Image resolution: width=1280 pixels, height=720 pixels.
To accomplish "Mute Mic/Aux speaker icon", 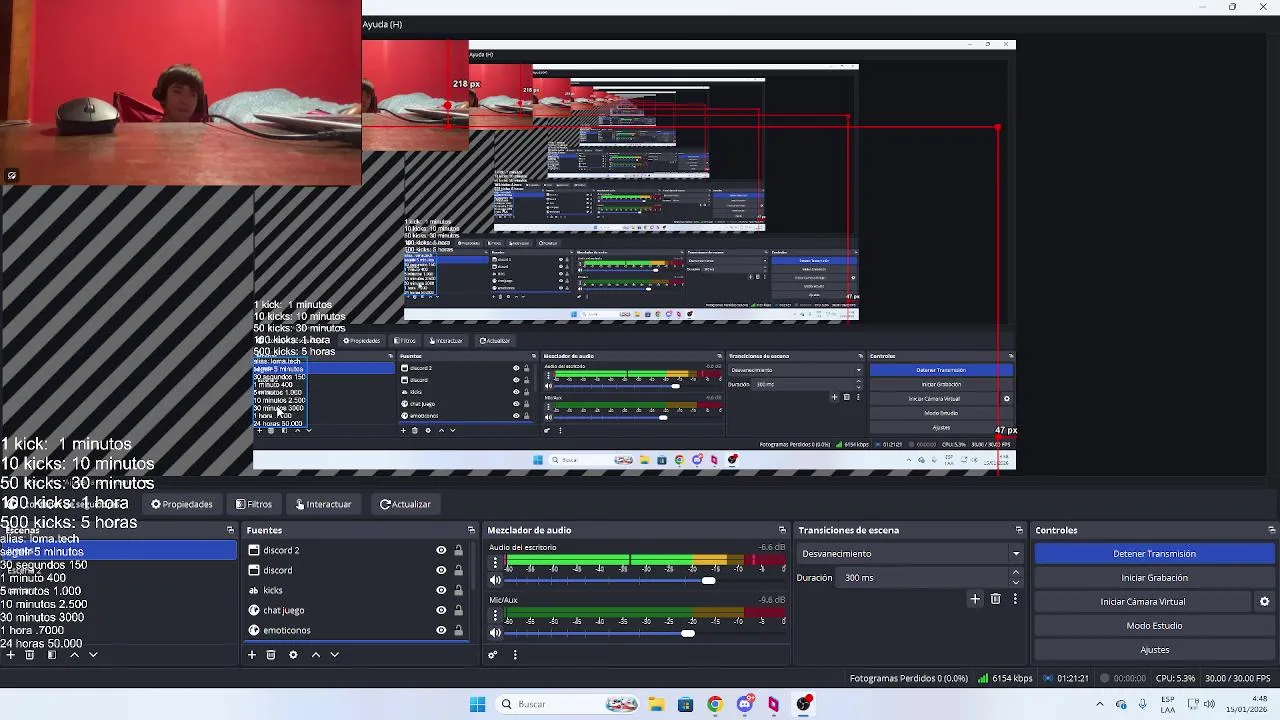I will point(495,632).
